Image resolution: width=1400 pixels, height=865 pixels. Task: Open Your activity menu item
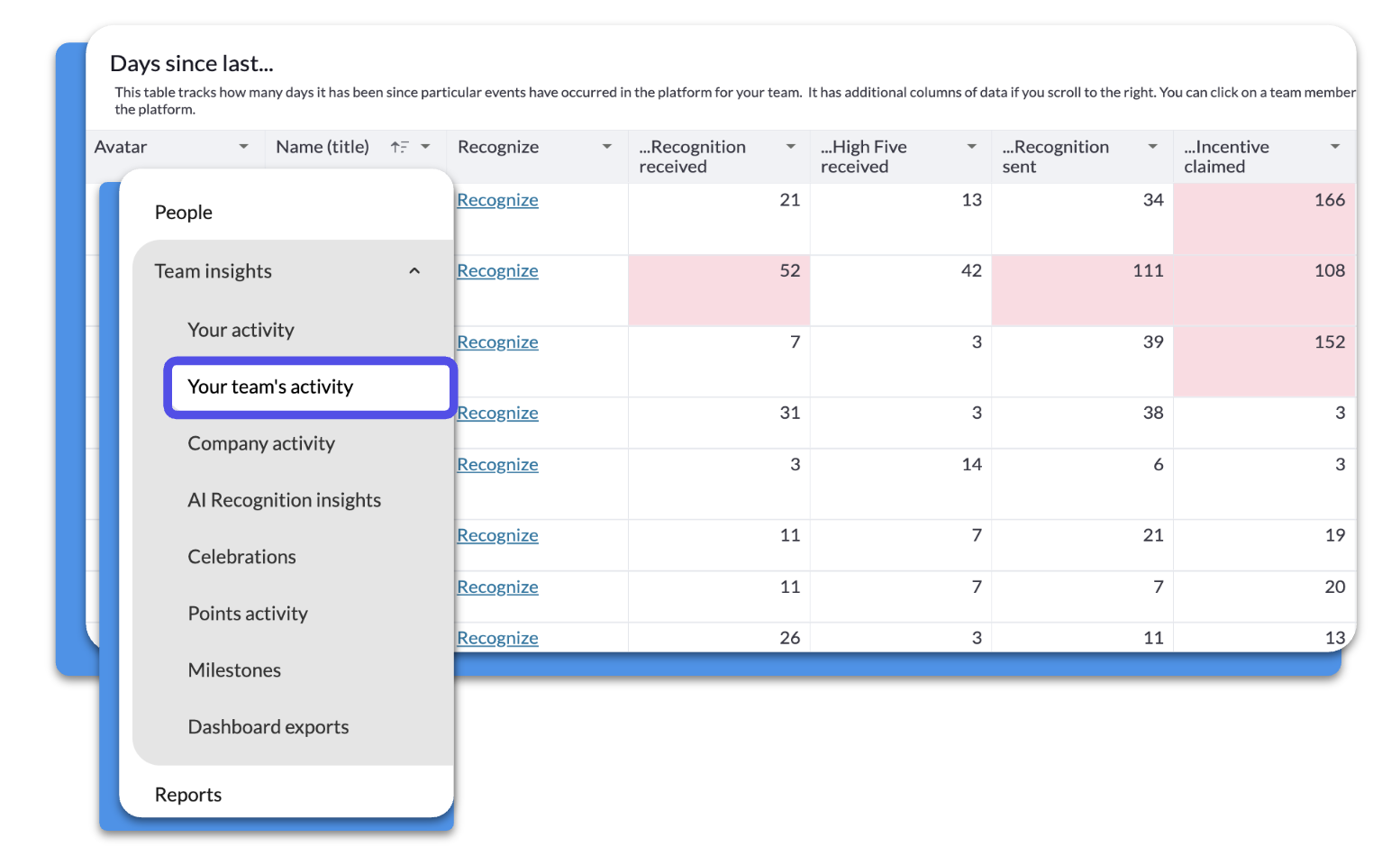coord(241,331)
